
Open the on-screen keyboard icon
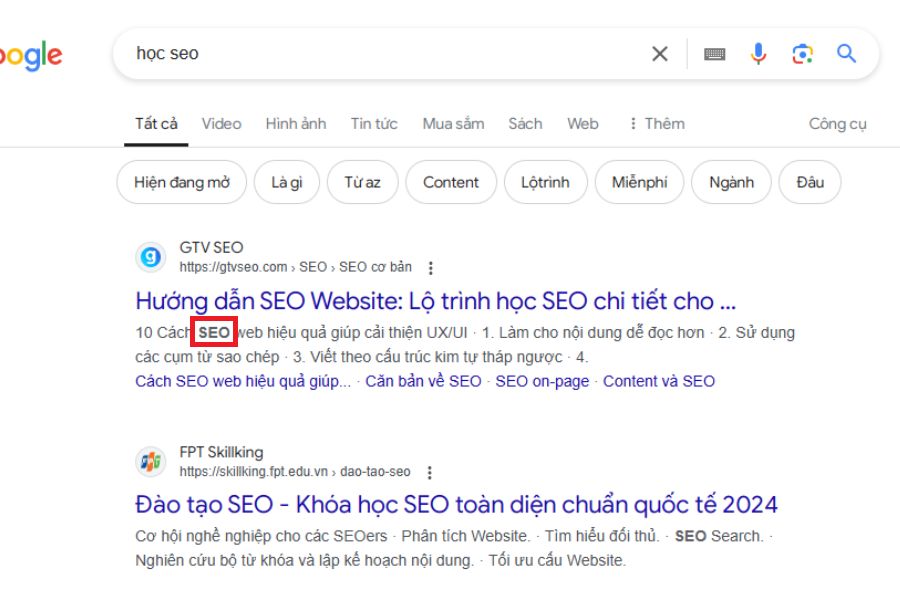[713, 54]
